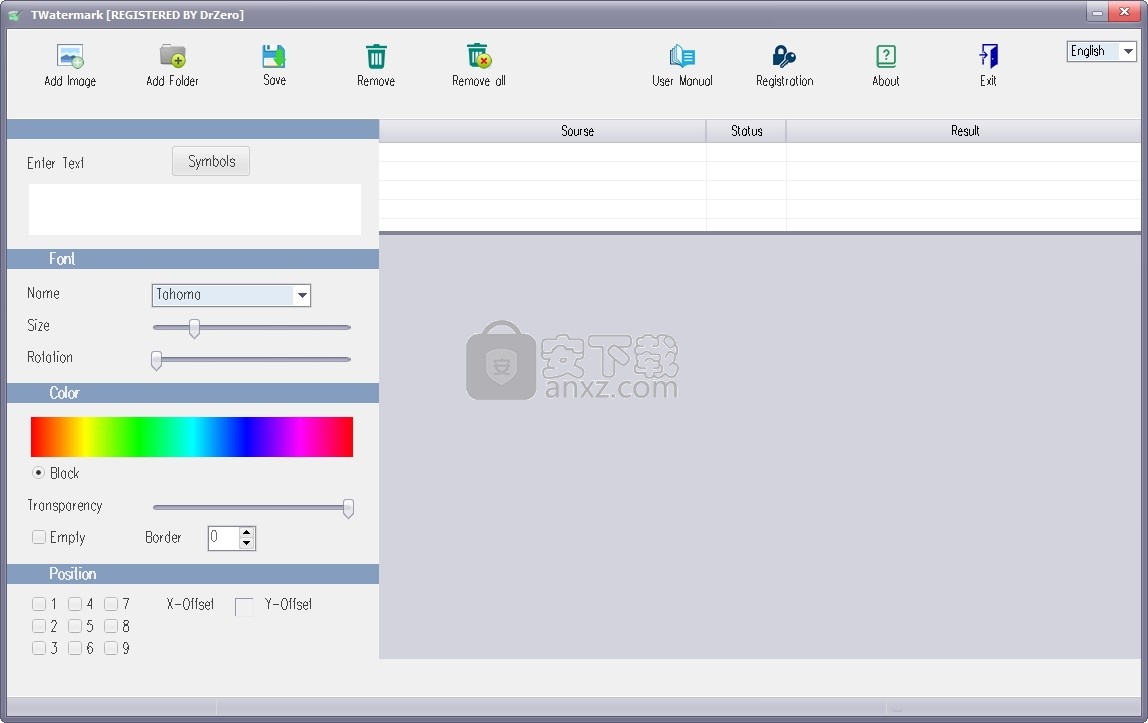Decrease the Border value with down arrow
The height and width of the screenshot is (723, 1148).
tap(247, 543)
